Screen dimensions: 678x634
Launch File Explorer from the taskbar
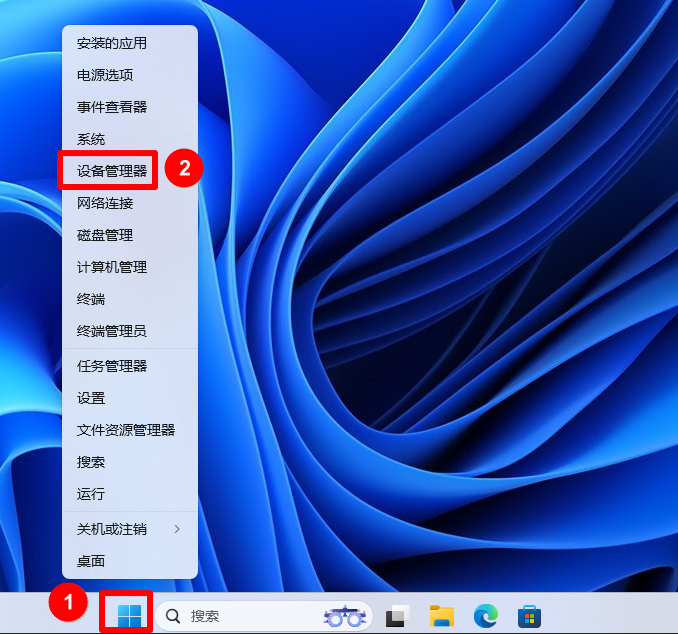(441, 615)
